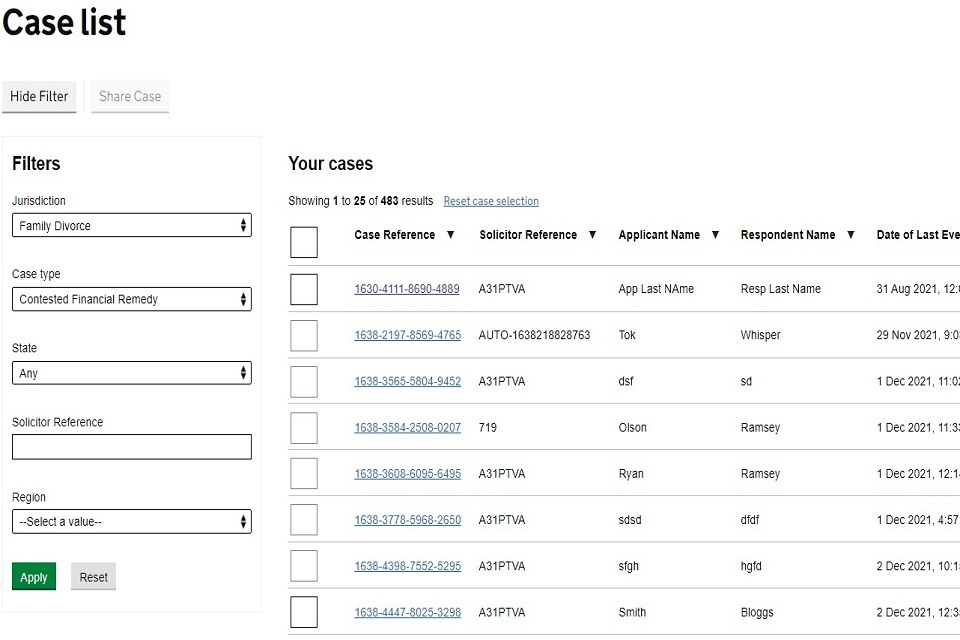Click Solicitor Reference column sort arrow

592,235
